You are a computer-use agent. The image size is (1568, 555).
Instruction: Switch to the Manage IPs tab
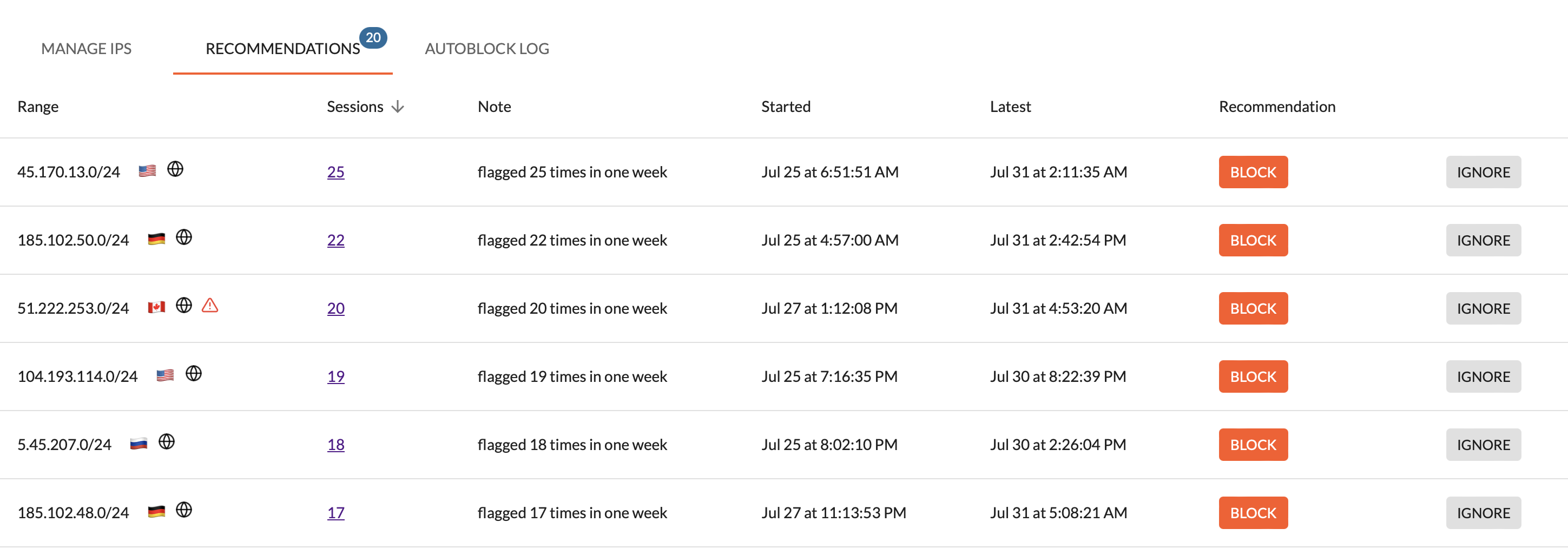click(87, 49)
